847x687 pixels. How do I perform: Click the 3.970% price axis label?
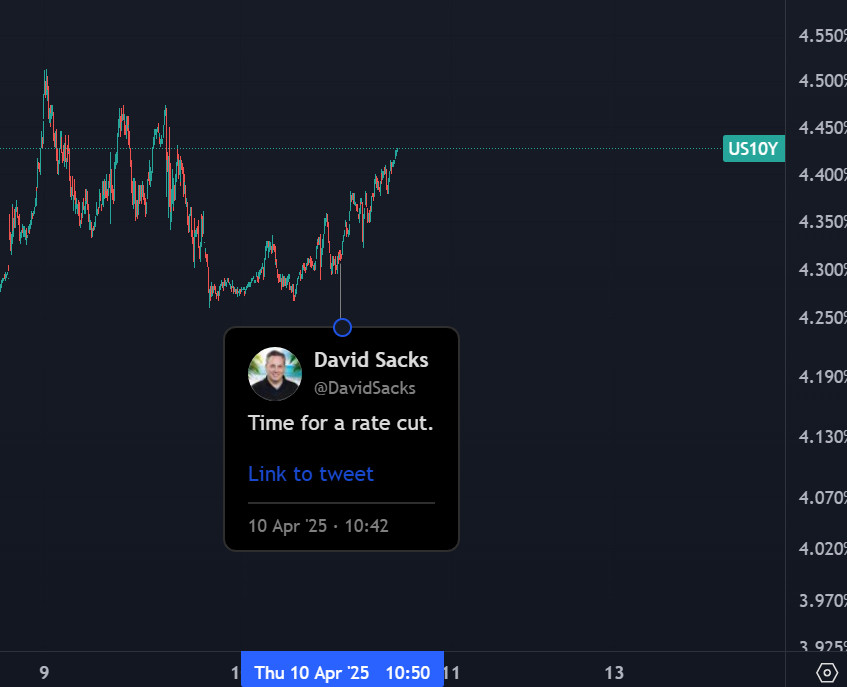[x=823, y=601]
